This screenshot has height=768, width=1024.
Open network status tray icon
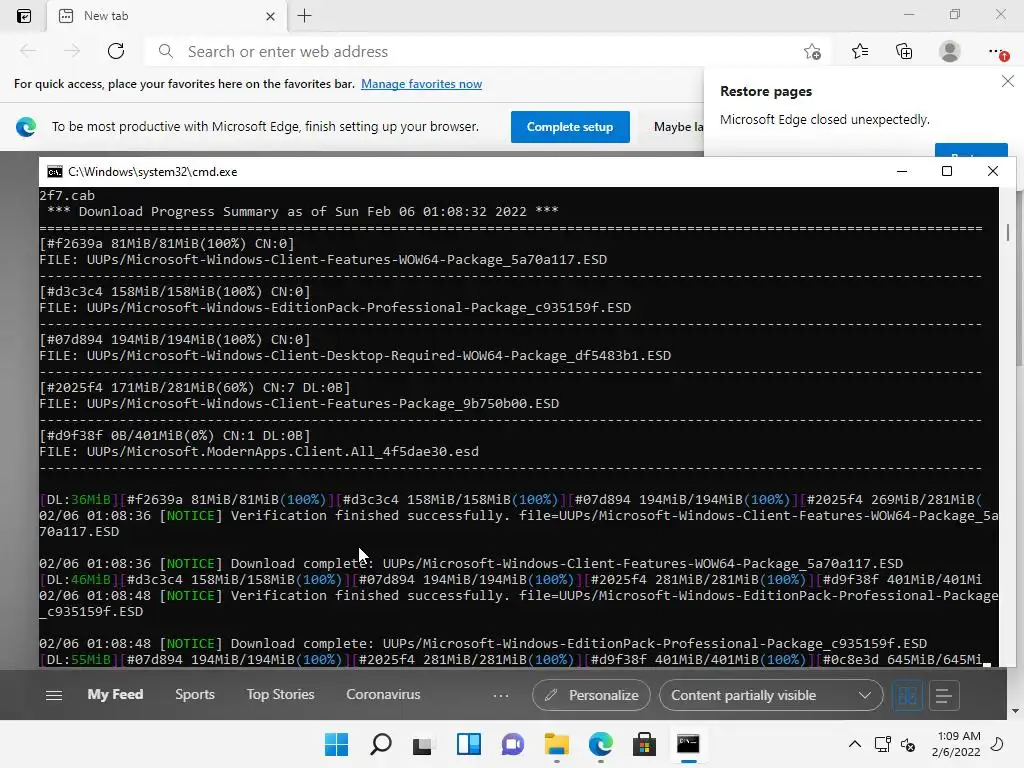point(883,744)
